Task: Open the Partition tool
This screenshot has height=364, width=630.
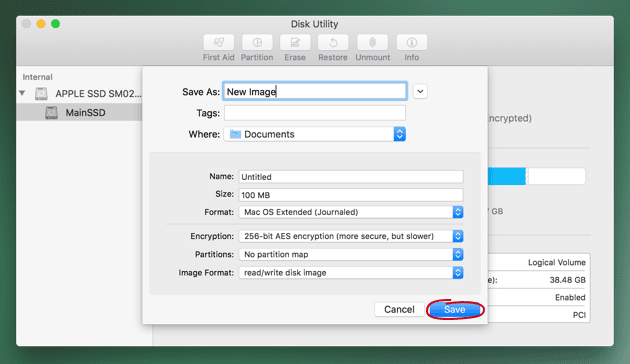Action: click(x=257, y=43)
